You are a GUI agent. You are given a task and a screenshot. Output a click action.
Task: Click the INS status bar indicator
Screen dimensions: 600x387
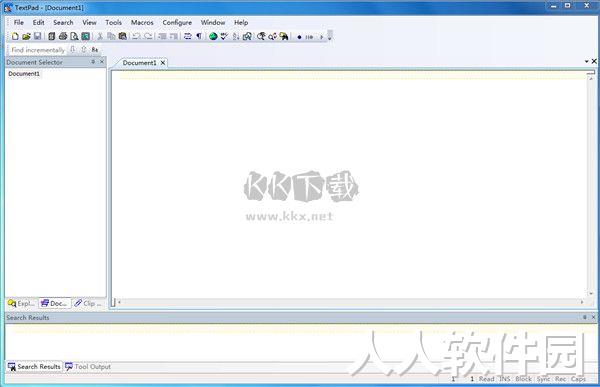pos(505,379)
